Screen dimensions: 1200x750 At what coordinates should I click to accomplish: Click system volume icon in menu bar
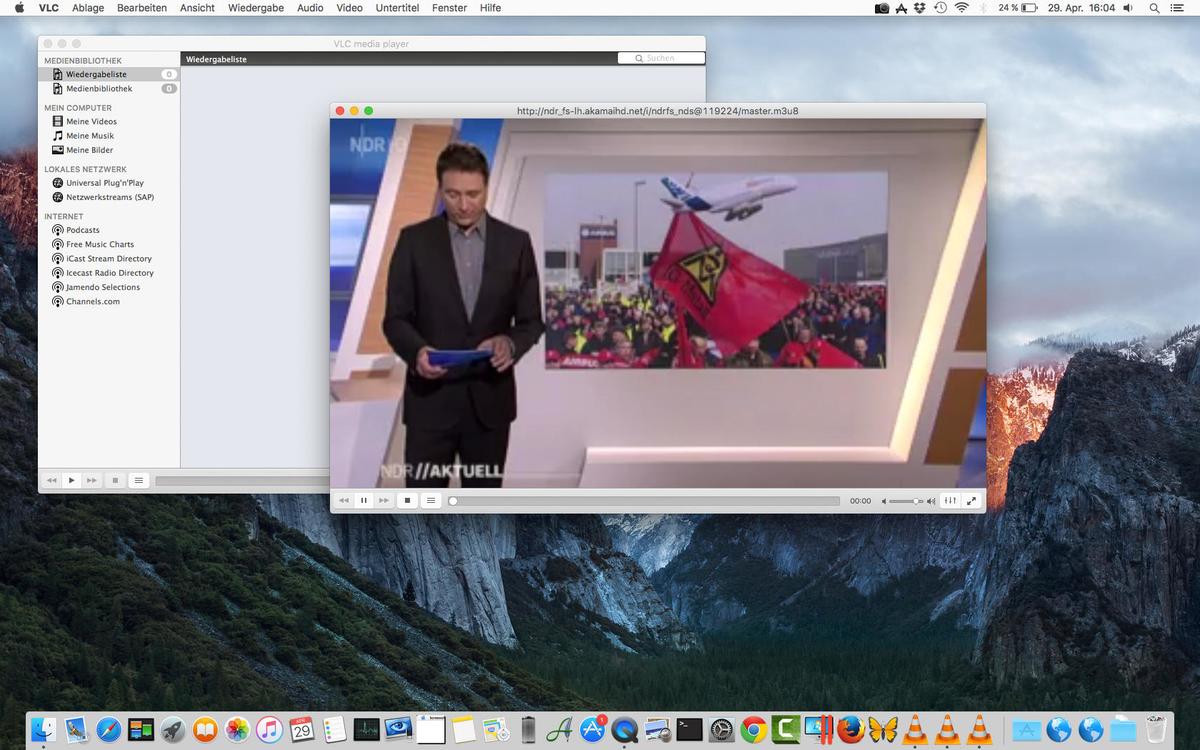pyautogui.click(x=1128, y=8)
